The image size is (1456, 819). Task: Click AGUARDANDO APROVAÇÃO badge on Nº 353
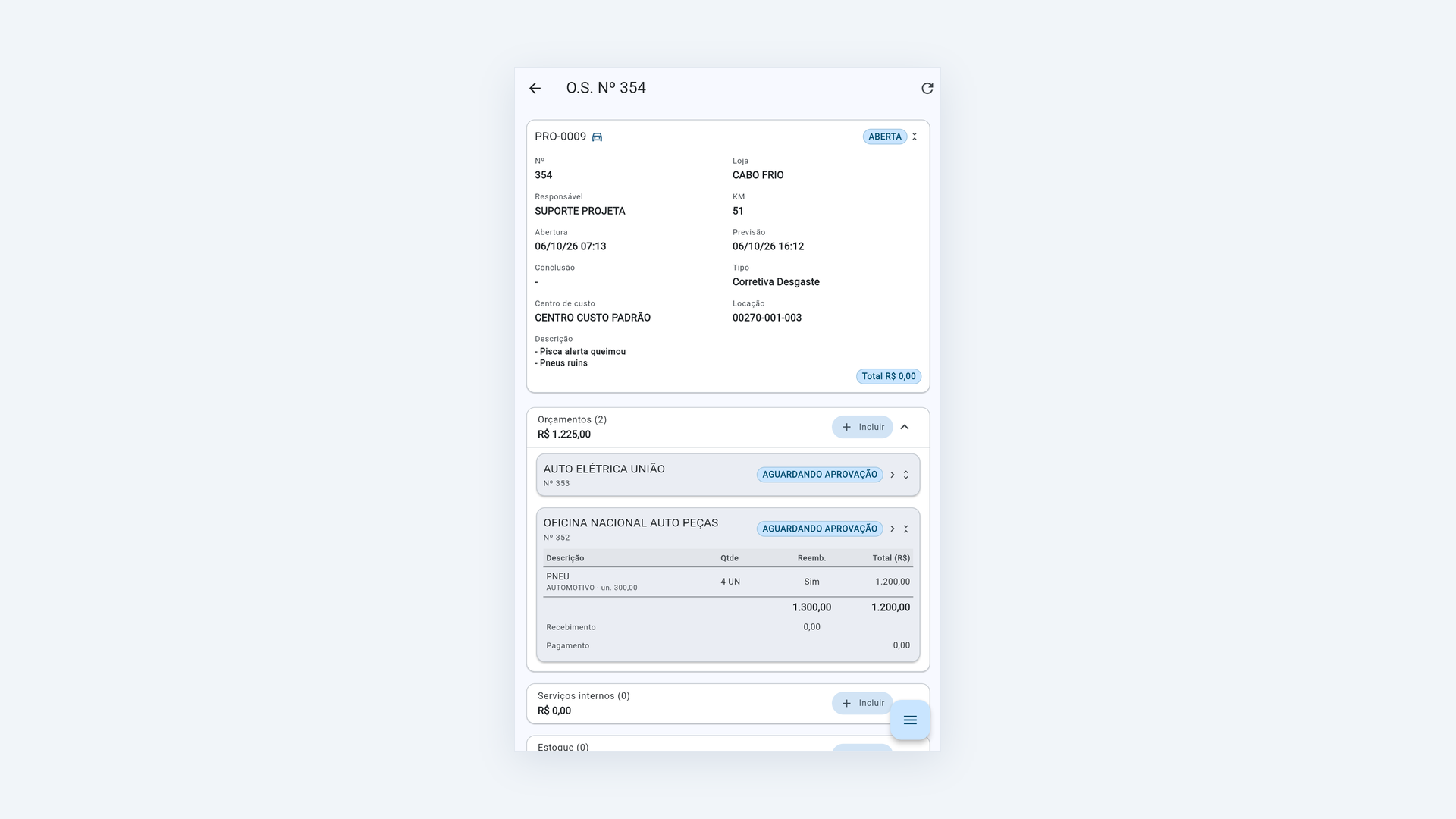point(819,475)
